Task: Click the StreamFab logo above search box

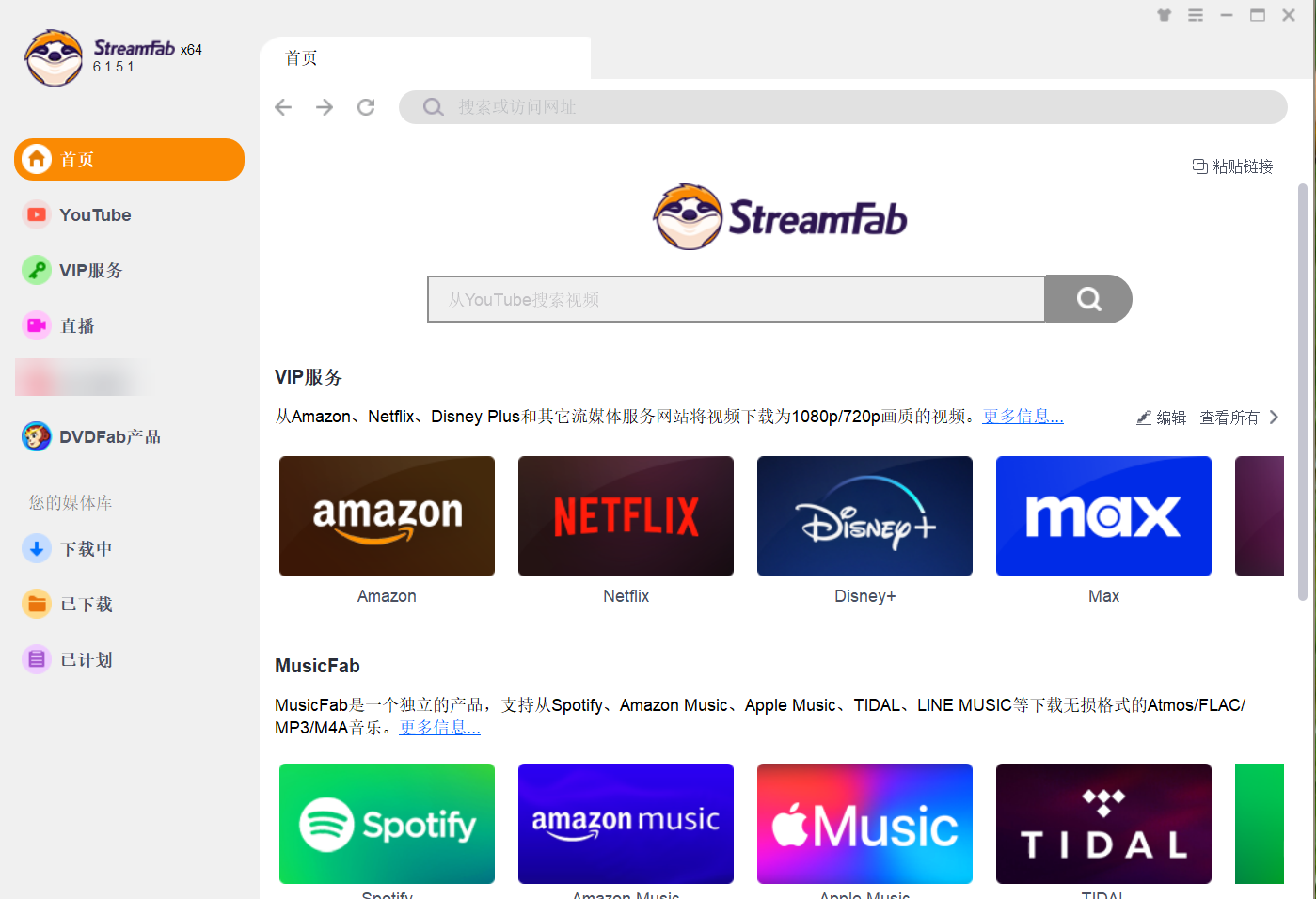Action: 780,217
